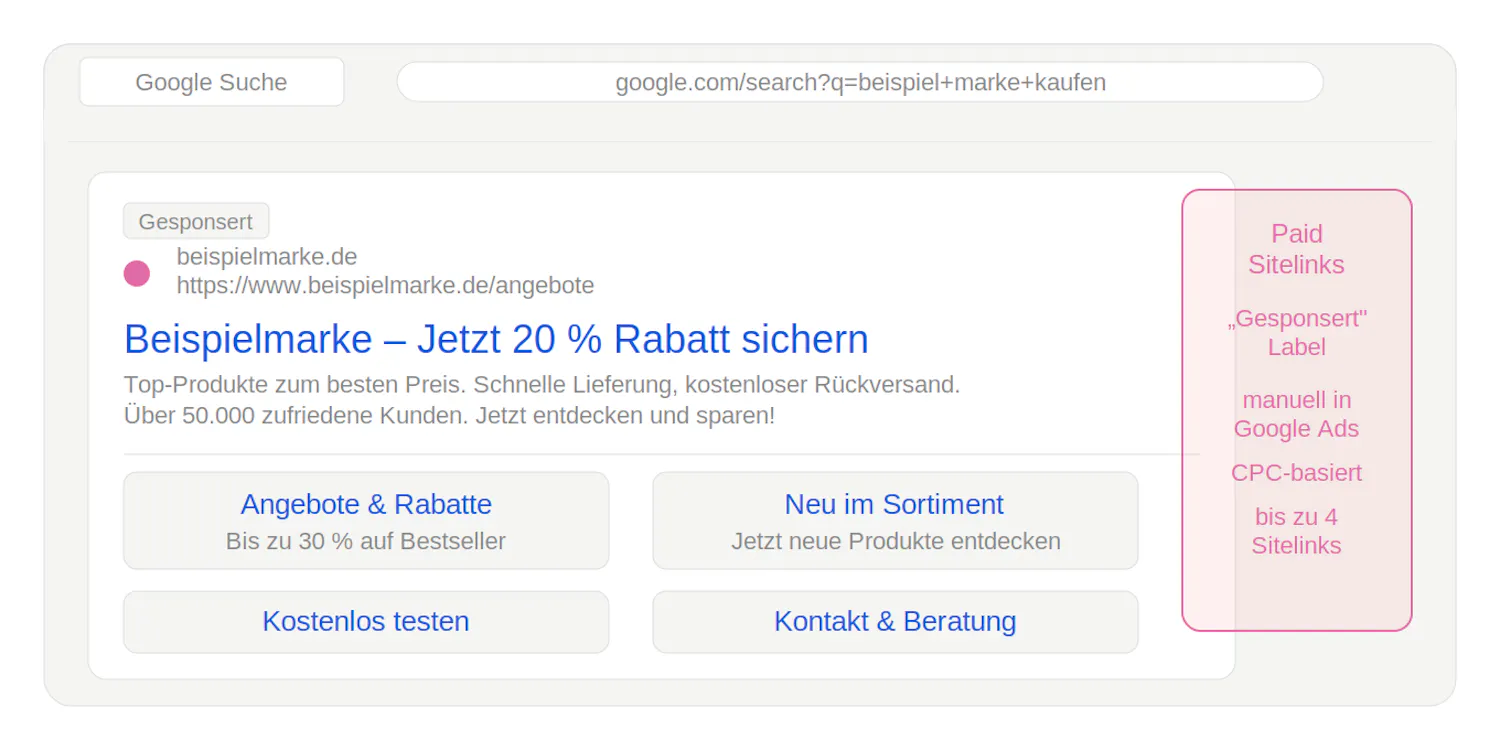Open the Beispielmarke 20 % Rabatt headline
Viewport: 1500px width, 750px height.
[x=496, y=340]
